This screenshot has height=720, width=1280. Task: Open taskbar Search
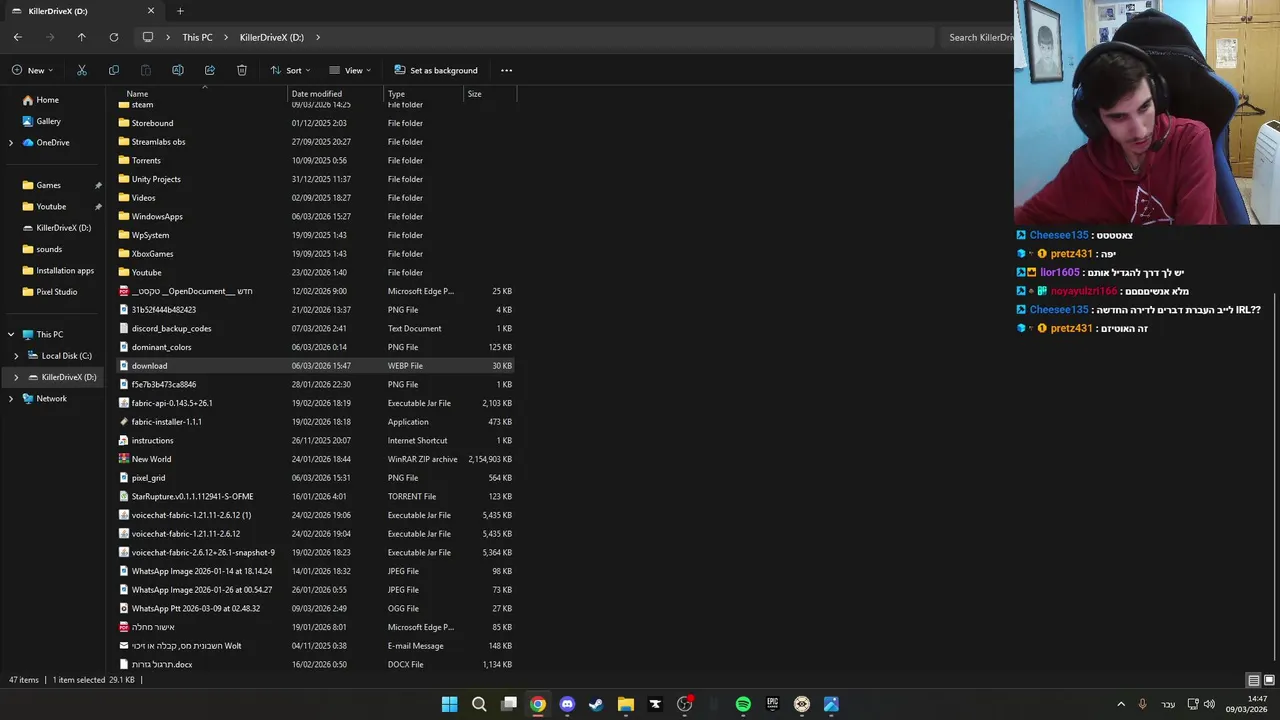[479, 704]
